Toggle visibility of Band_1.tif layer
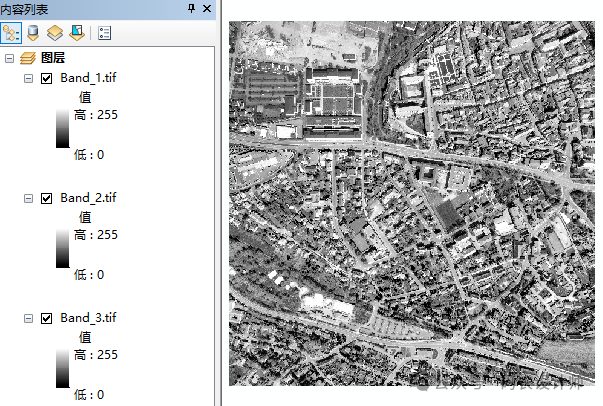 (x=47, y=78)
